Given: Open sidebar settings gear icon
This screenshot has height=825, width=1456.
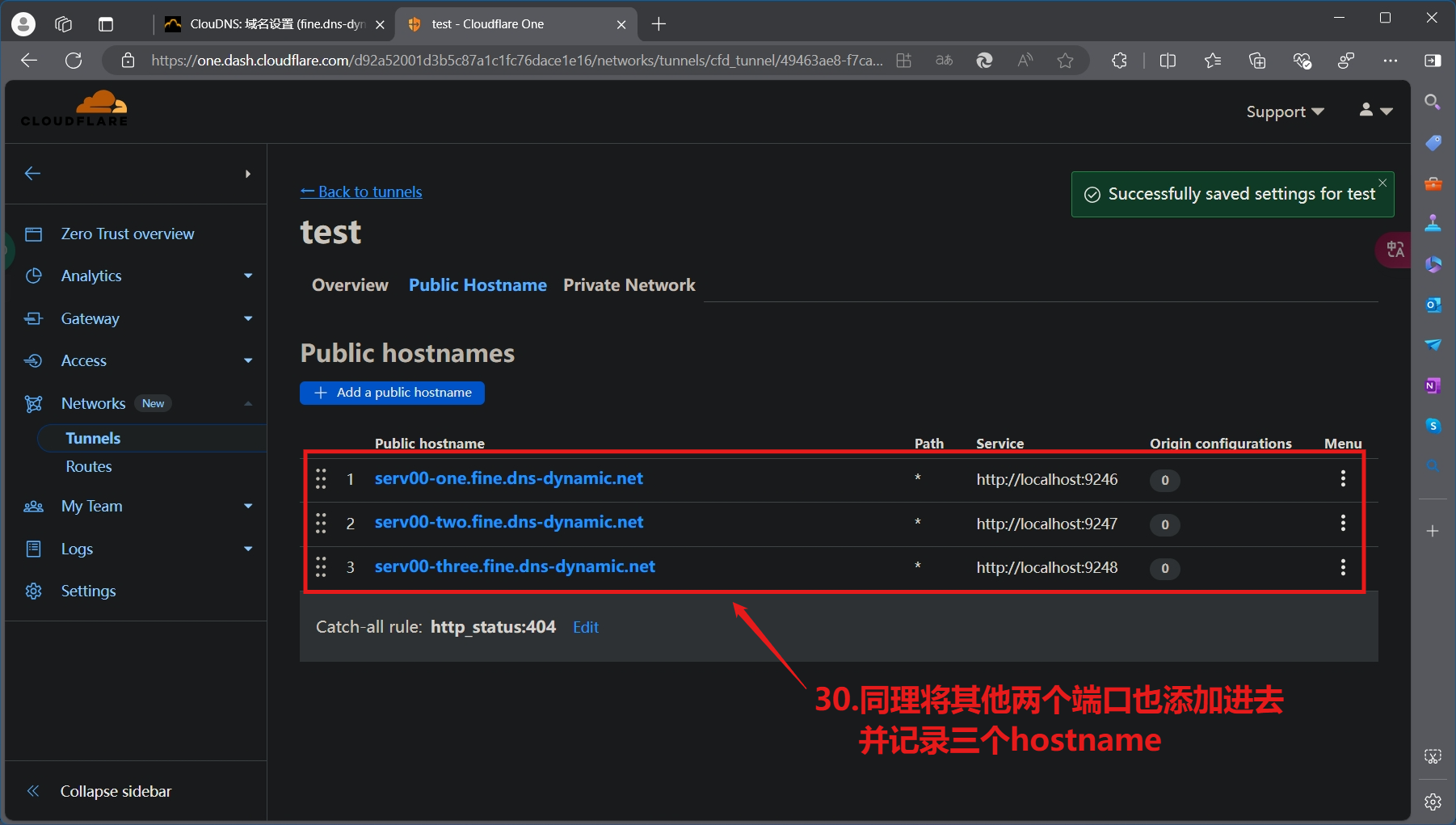Looking at the screenshot, I should coord(1433,802).
